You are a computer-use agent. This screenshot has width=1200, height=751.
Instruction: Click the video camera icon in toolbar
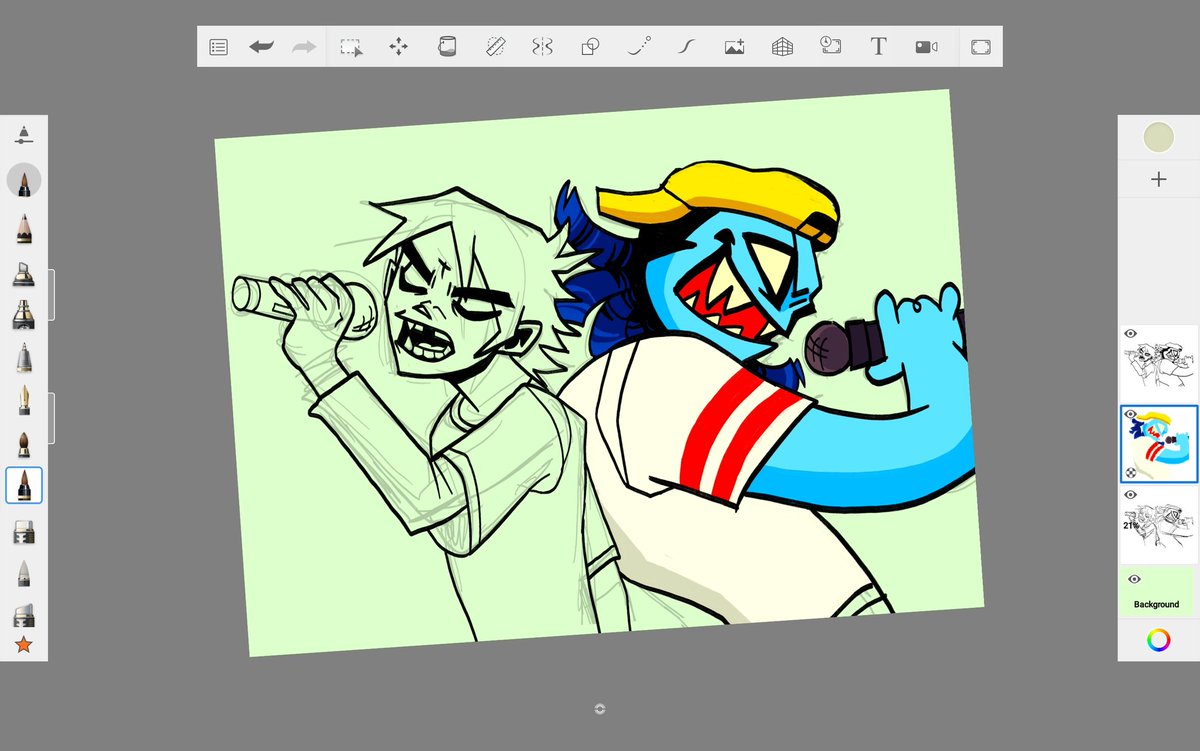[x=926, y=46]
